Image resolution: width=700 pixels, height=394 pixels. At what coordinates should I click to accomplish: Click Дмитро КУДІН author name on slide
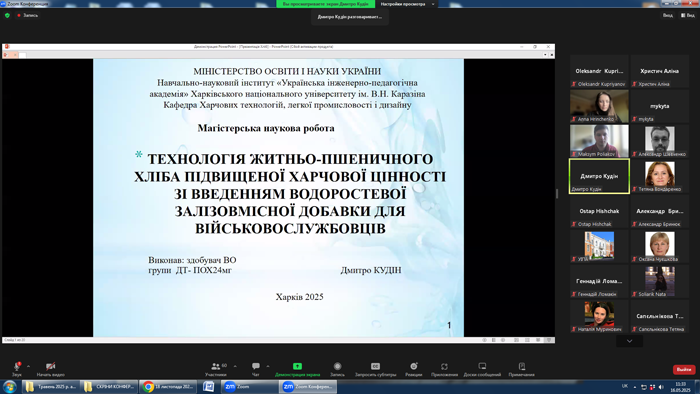(x=371, y=270)
